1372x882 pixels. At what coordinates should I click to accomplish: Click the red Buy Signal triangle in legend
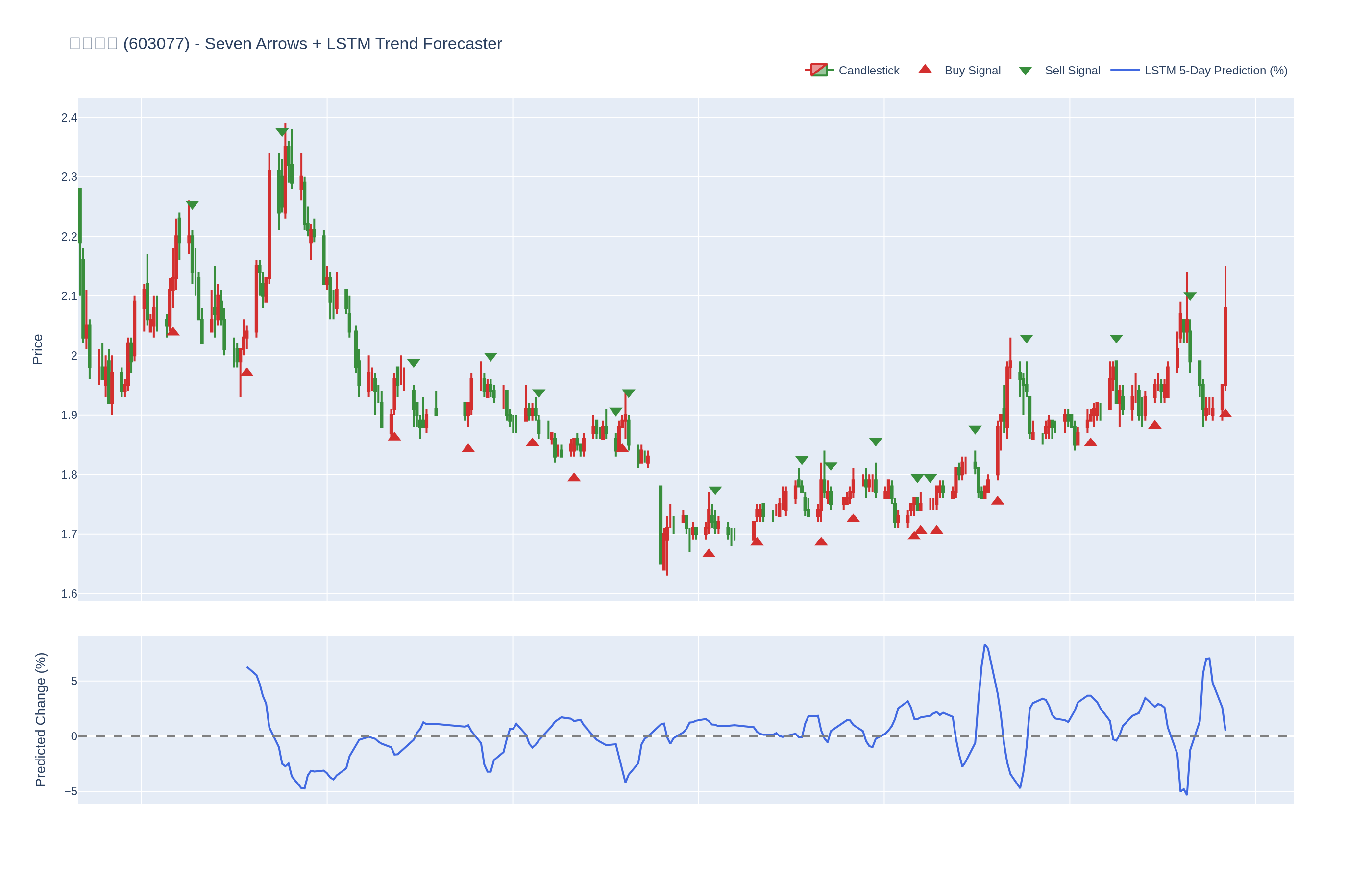925,69
